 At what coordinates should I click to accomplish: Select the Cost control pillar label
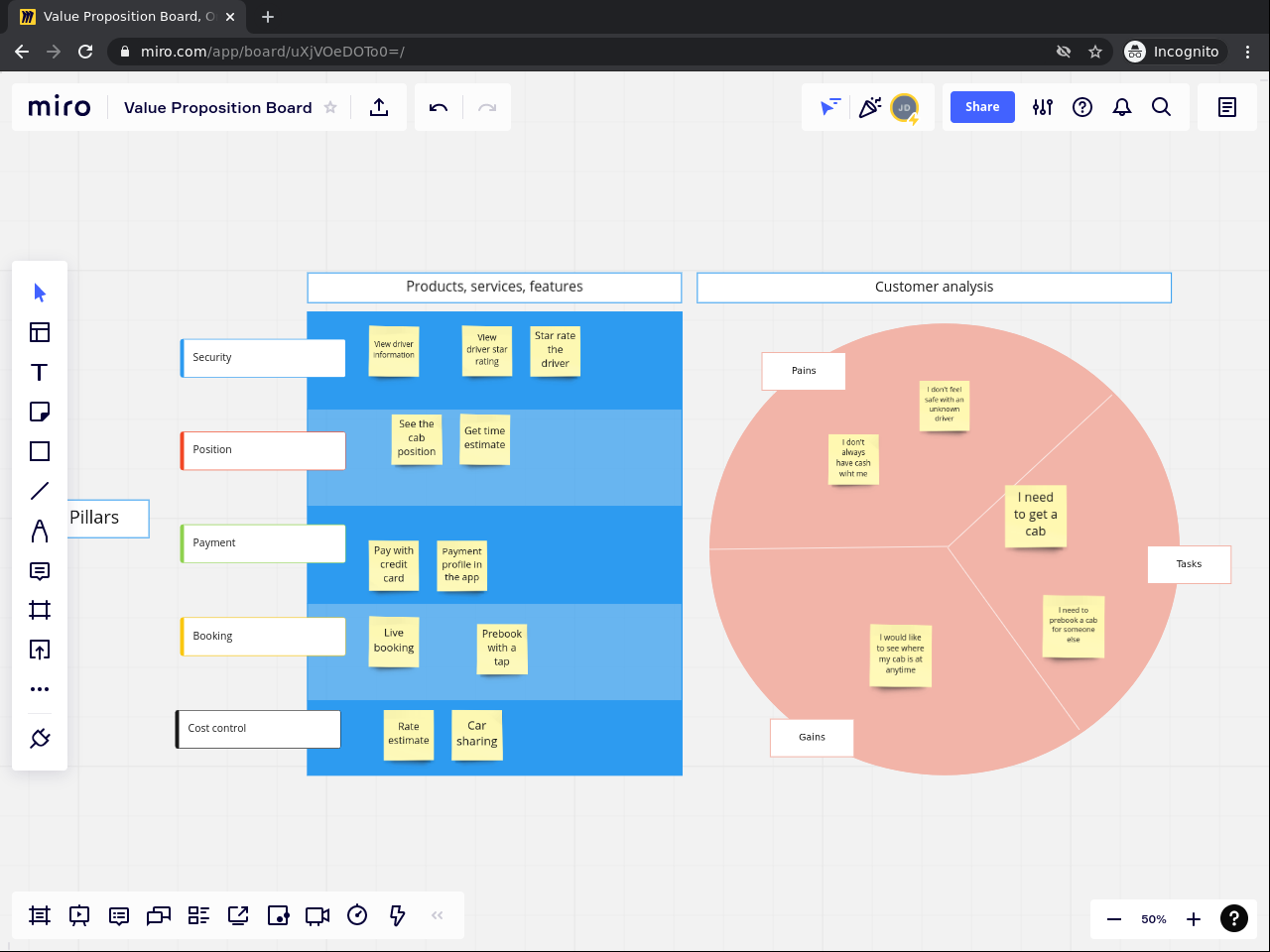tap(259, 729)
